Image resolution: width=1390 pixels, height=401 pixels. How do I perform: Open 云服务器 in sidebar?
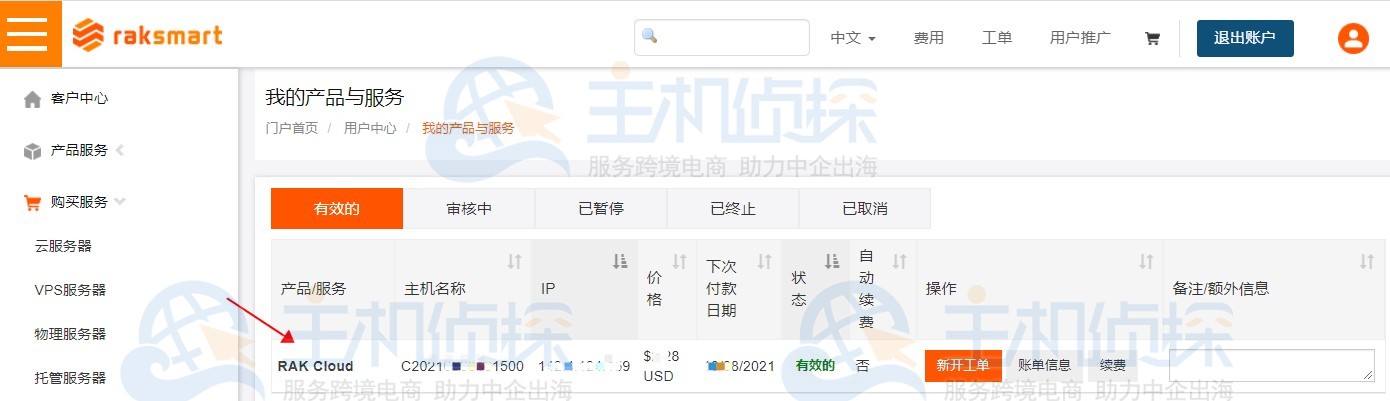click(63, 246)
